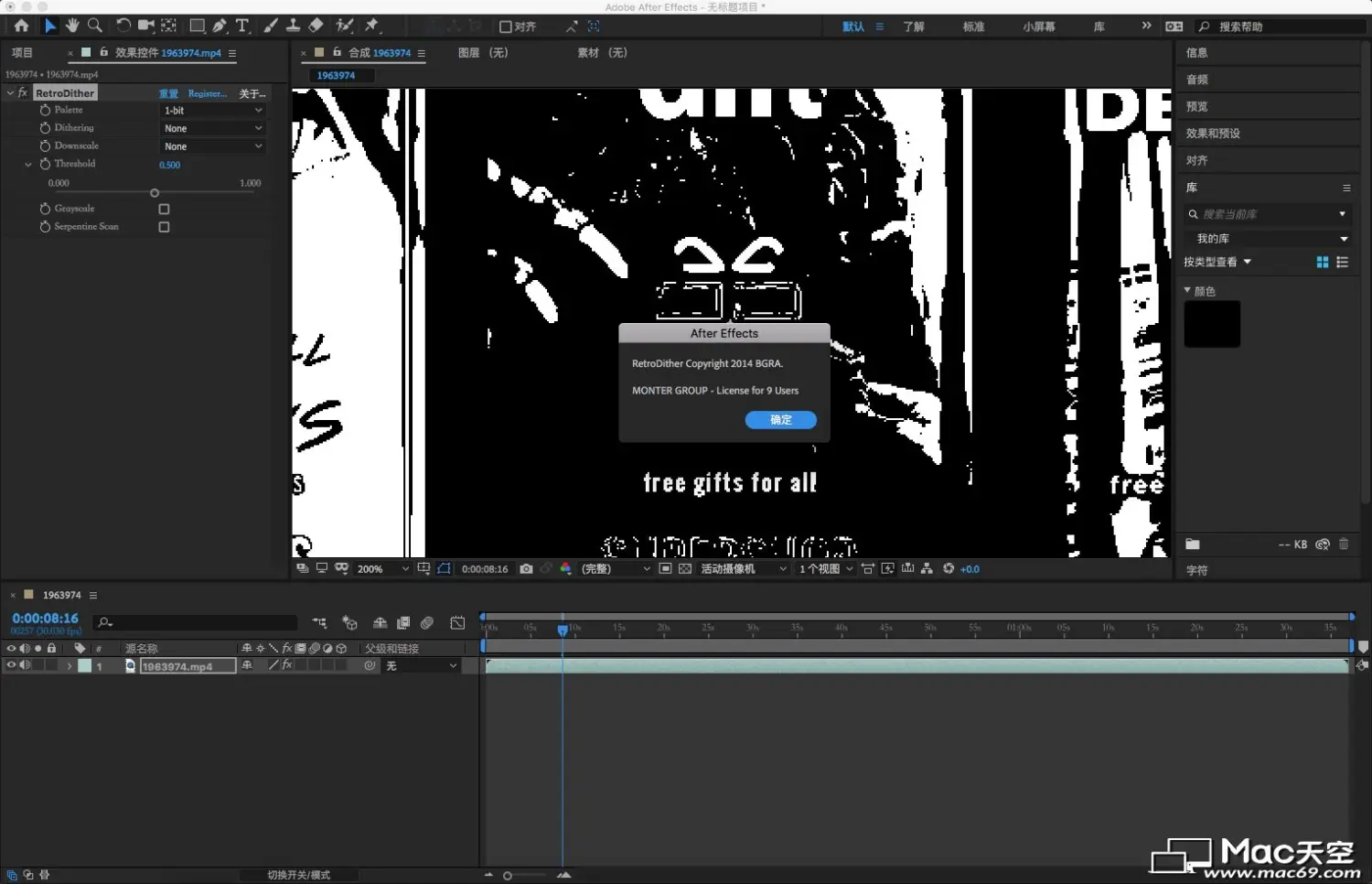Open the Dithering None dropdown
Viewport: 1372px width, 884px height.
click(x=212, y=129)
